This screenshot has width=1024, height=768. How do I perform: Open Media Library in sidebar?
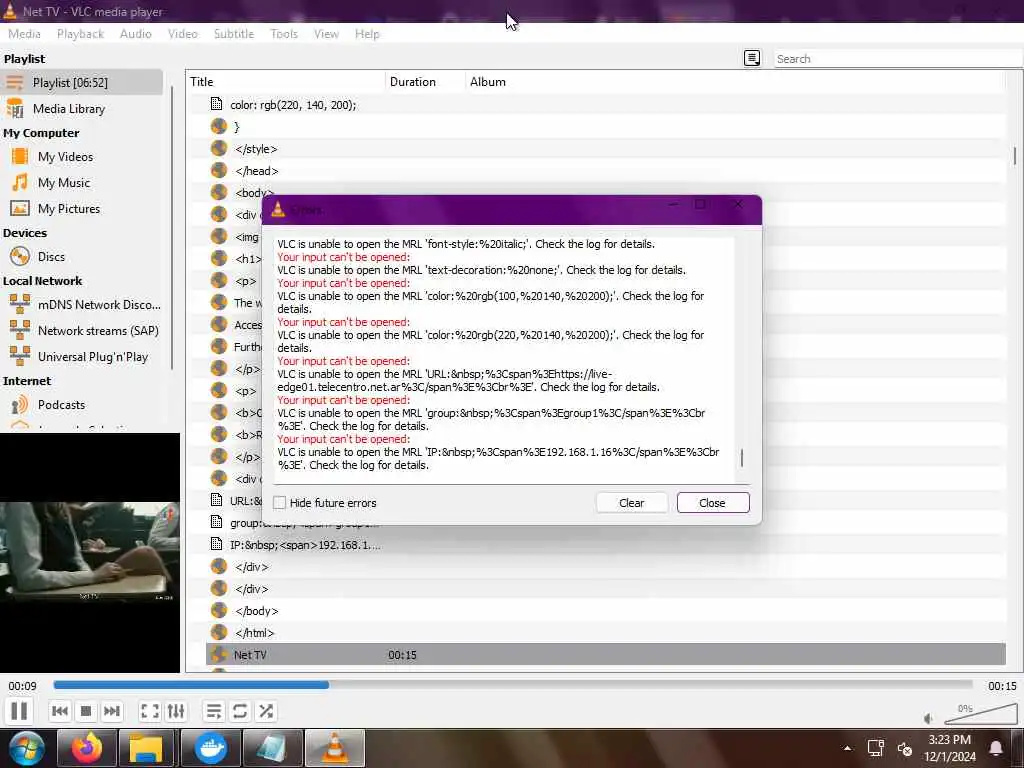coord(69,109)
